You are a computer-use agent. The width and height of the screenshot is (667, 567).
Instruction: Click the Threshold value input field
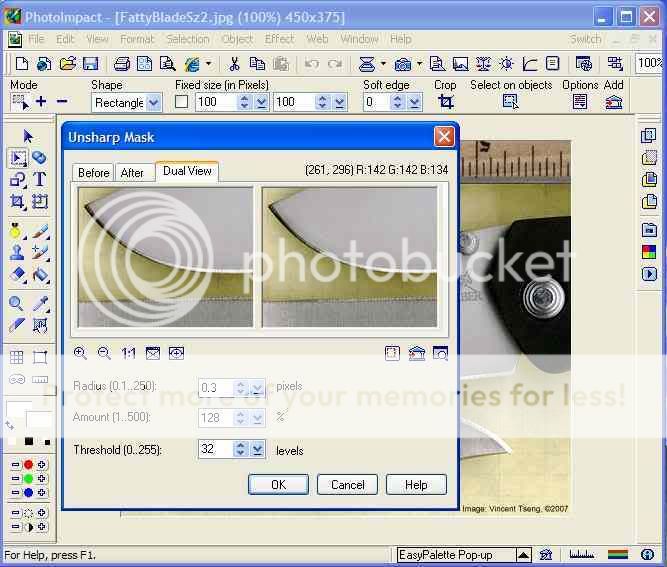pyautogui.click(x=215, y=450)
